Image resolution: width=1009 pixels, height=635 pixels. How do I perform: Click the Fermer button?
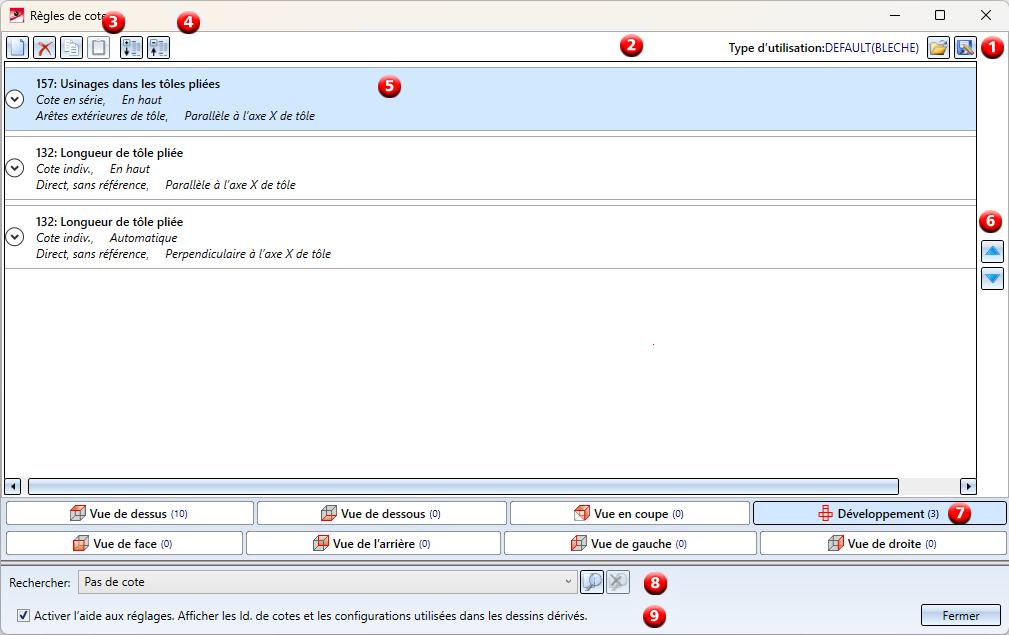tap(961, 616)
